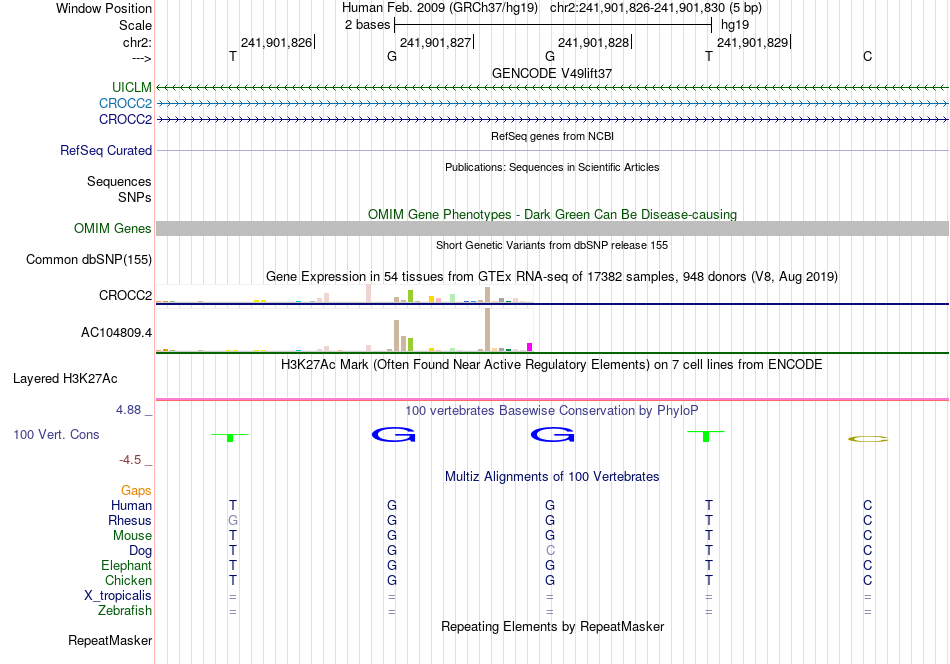Viewport: 950px width, 664px height.
Task: Click position label 241,901,828
Action: [x=593, y=42]
